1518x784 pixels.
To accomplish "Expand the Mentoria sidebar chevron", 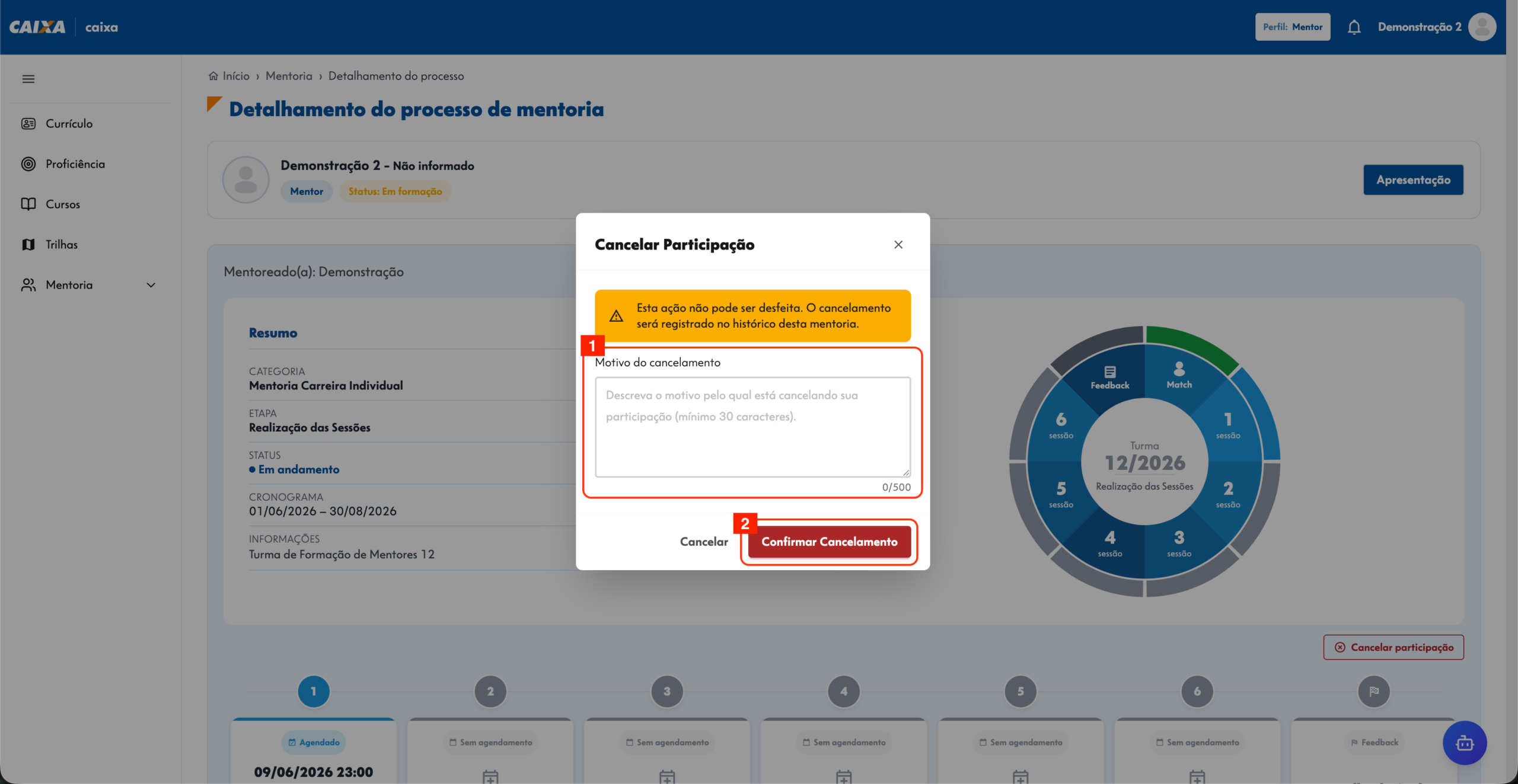I will (x=151, y=285).
